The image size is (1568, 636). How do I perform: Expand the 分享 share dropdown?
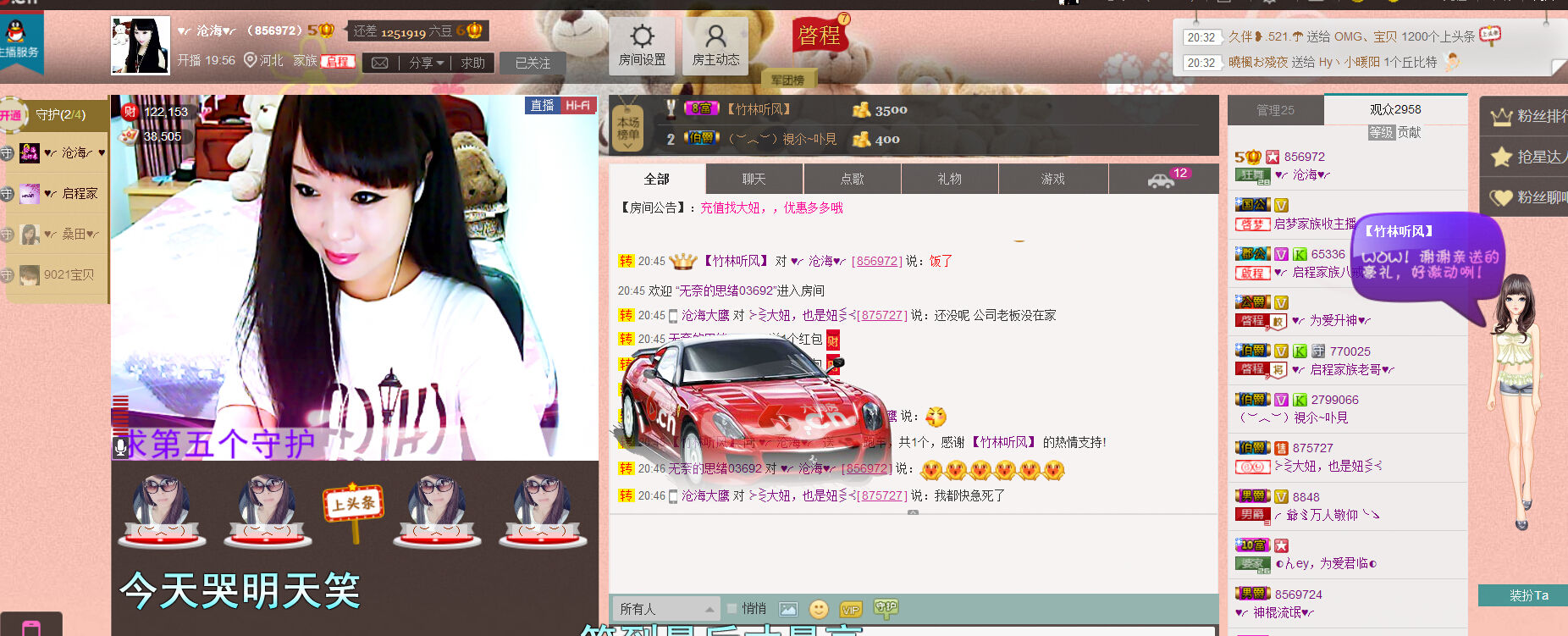[x=426, y=64]
